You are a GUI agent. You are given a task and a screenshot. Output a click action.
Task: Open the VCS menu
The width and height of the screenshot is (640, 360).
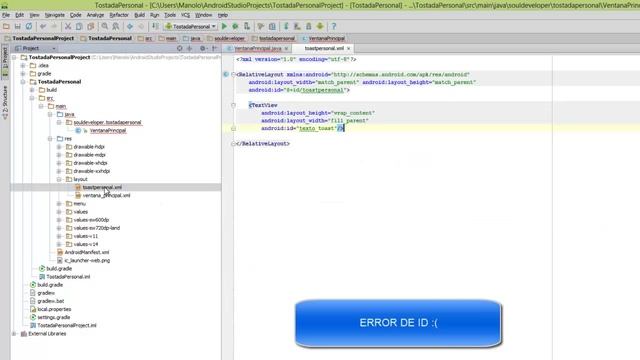point(185,15)
